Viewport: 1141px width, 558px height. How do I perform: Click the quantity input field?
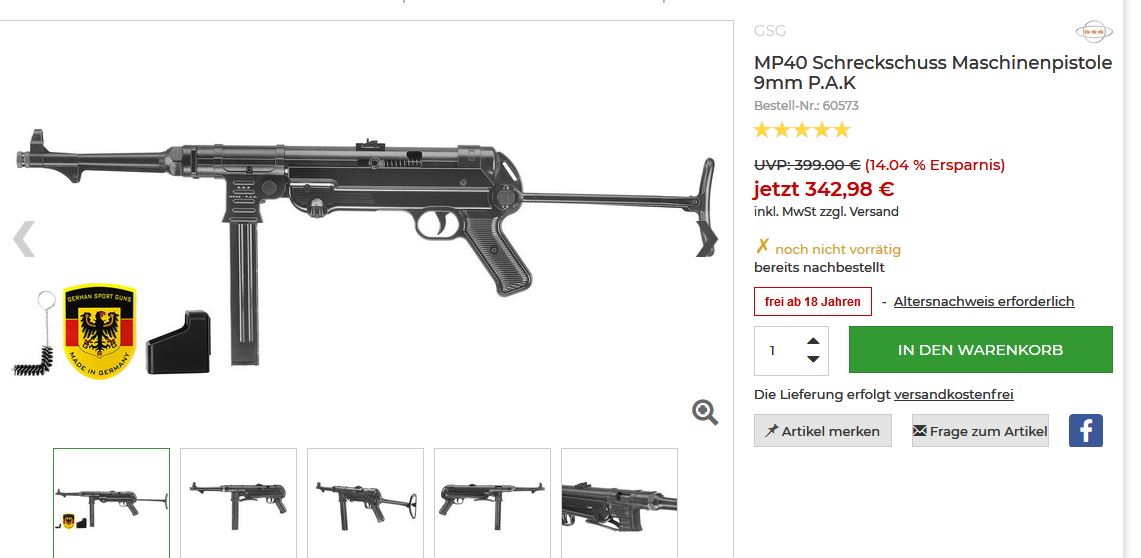coord(775,350)
